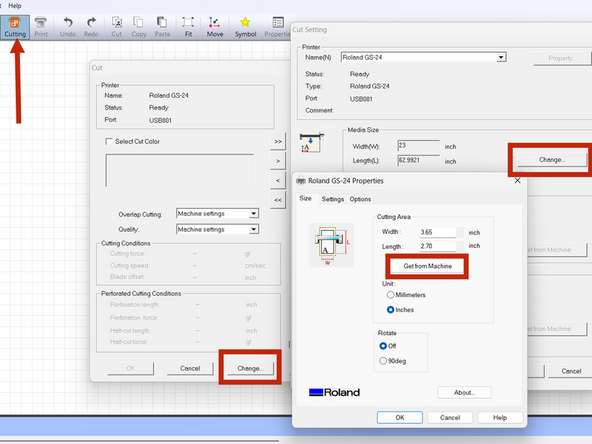This screenshot has height=444, width=592.
Task: Click Cancel in the Cut dialog
Action: [x=190, y=368]
